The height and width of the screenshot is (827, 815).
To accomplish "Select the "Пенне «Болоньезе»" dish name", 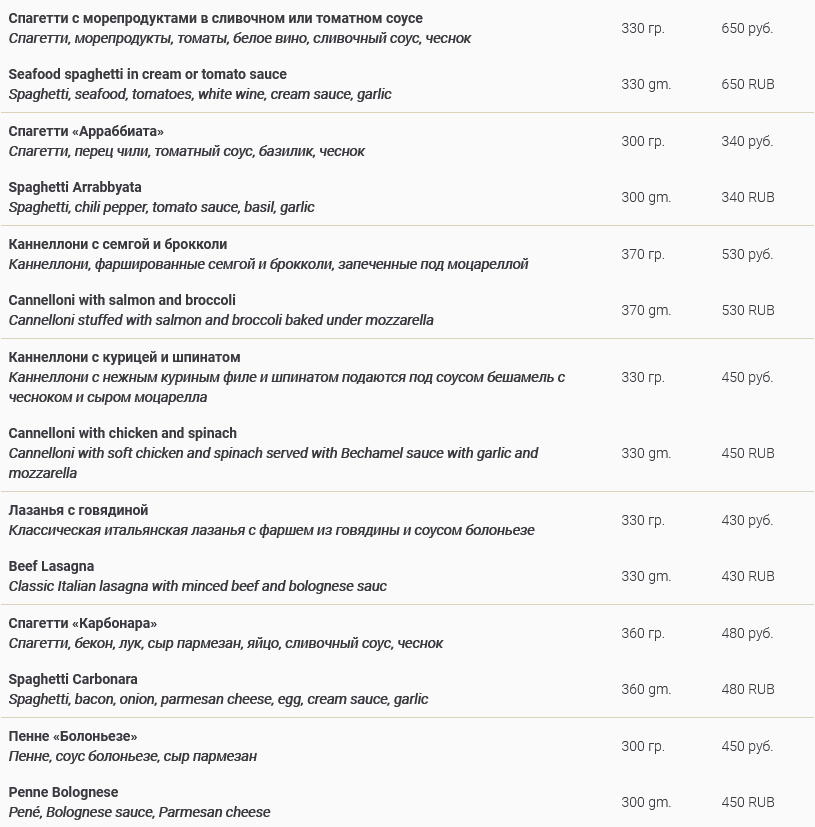I will [73, 736].
